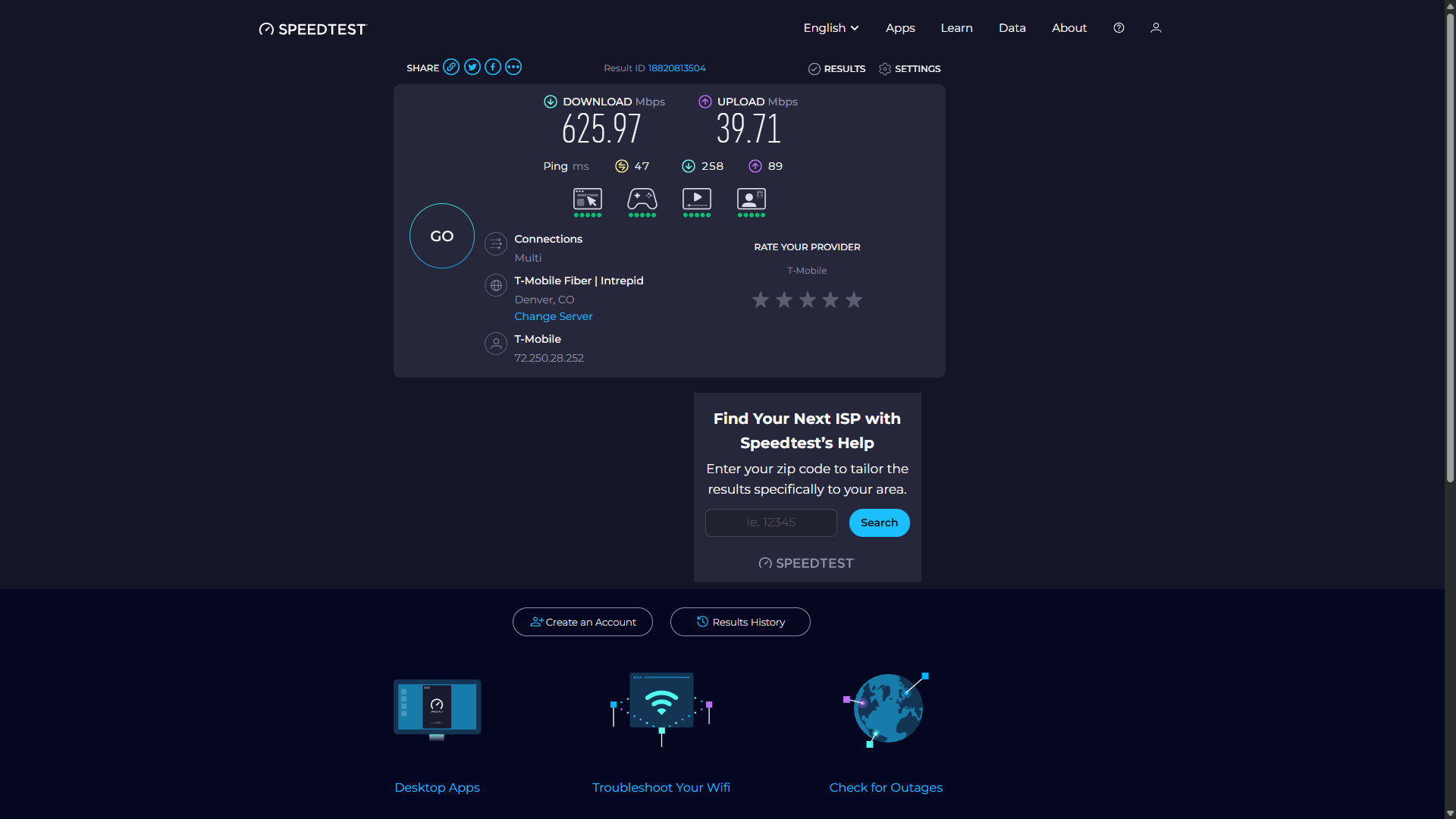Click the online gaming controller icon
The image size is (1456, 819).
[642, 199]
